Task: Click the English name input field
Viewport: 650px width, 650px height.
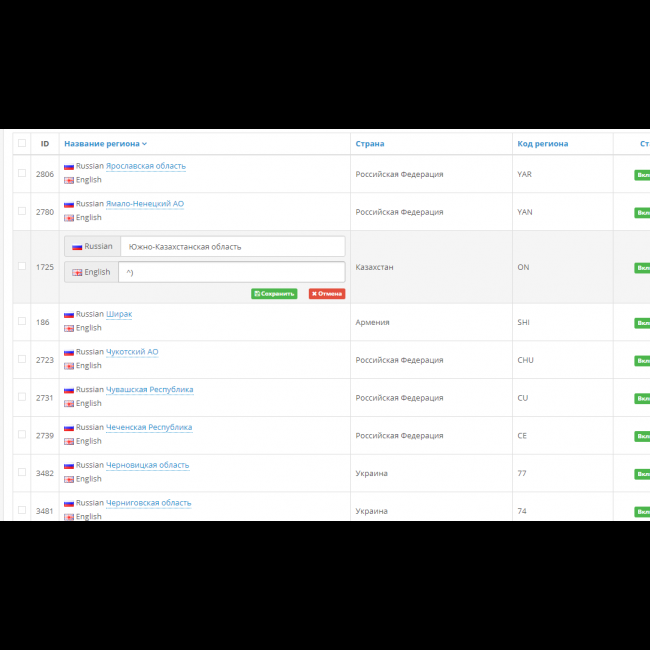Action: 231,272
